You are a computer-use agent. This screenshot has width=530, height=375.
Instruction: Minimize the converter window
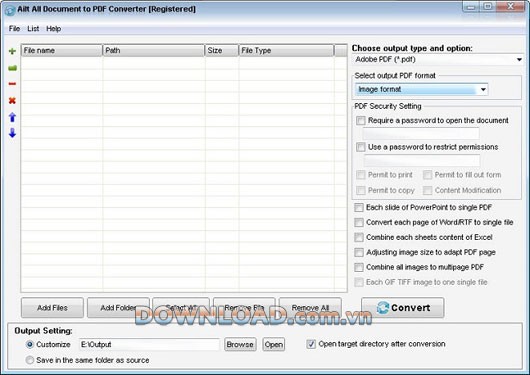pos(471,7)
